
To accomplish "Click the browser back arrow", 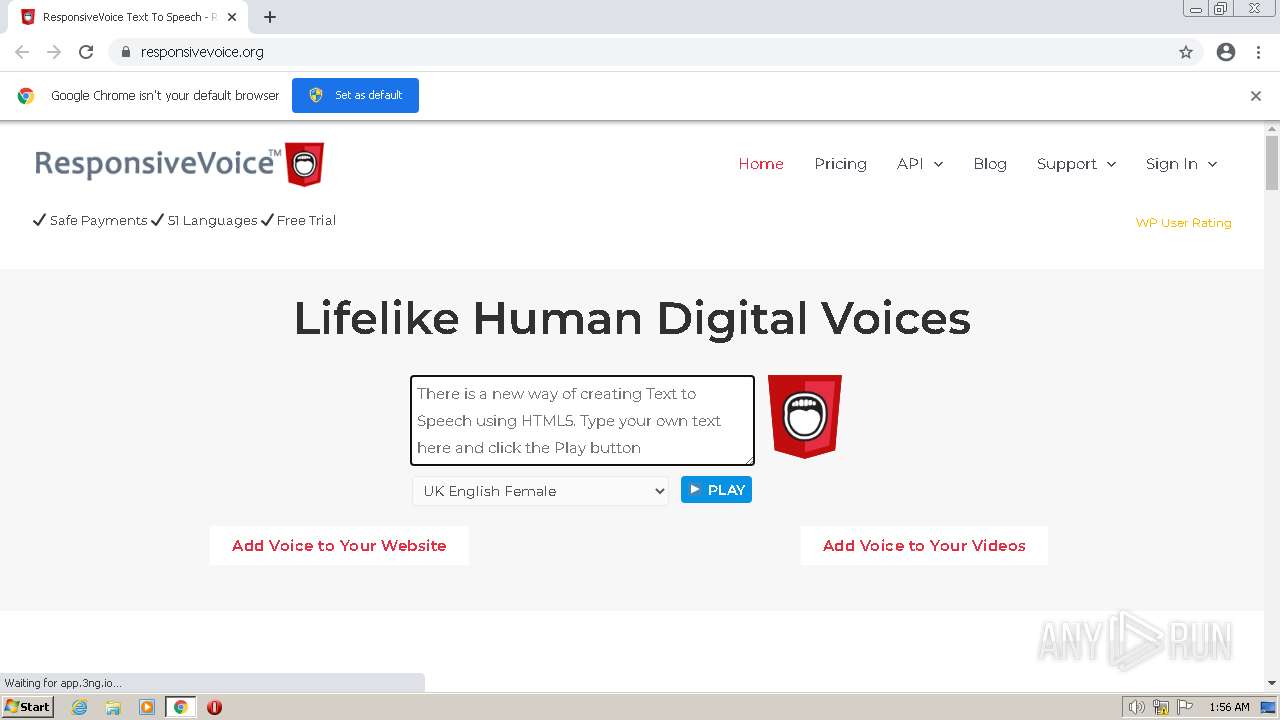I will 22,52.
